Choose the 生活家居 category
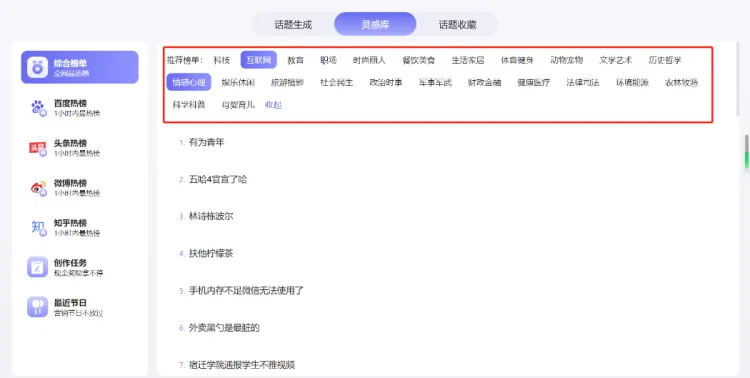750x378 pixels. 468,60
